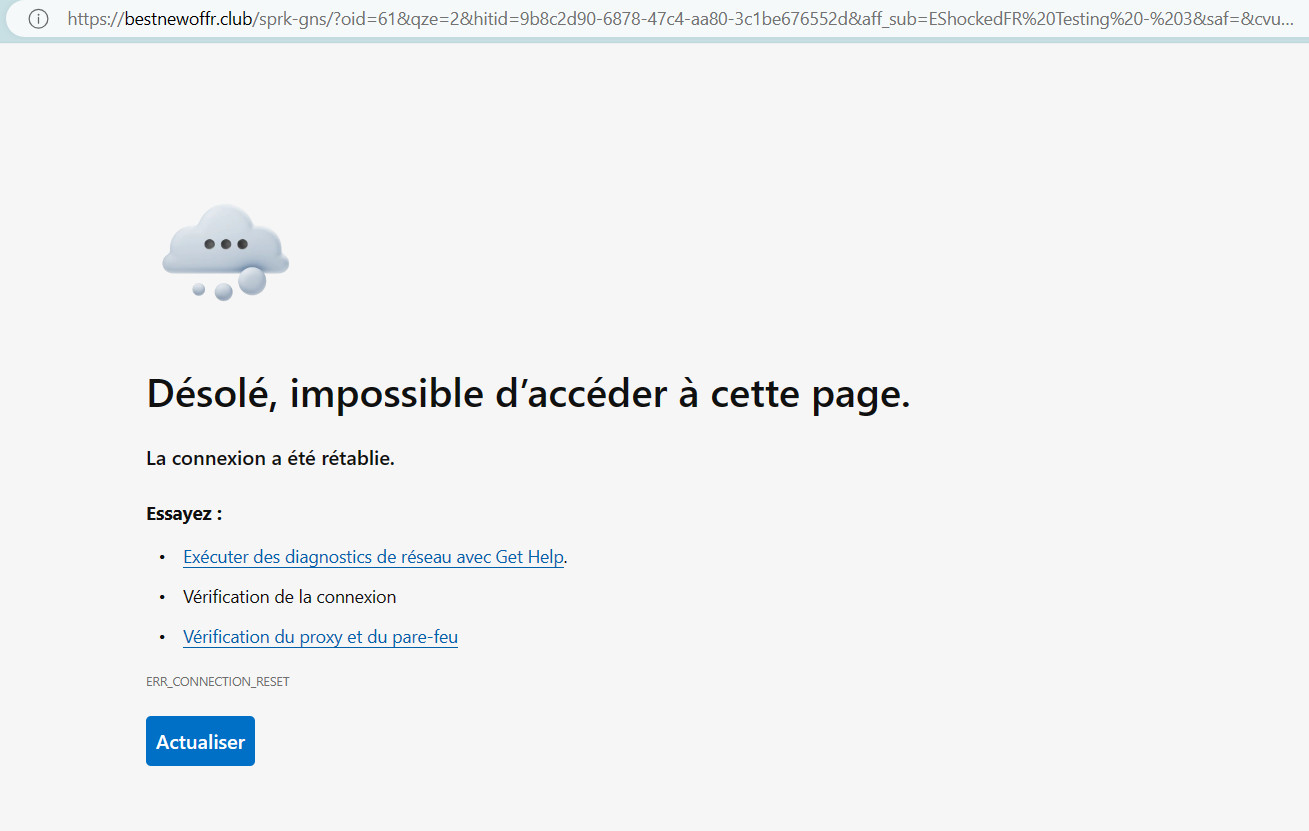Image resolution: width=1309 pixels, height=831 pixels.
Task: Click the bullet before Vérification de la connexion
Action: coord(162,597)
